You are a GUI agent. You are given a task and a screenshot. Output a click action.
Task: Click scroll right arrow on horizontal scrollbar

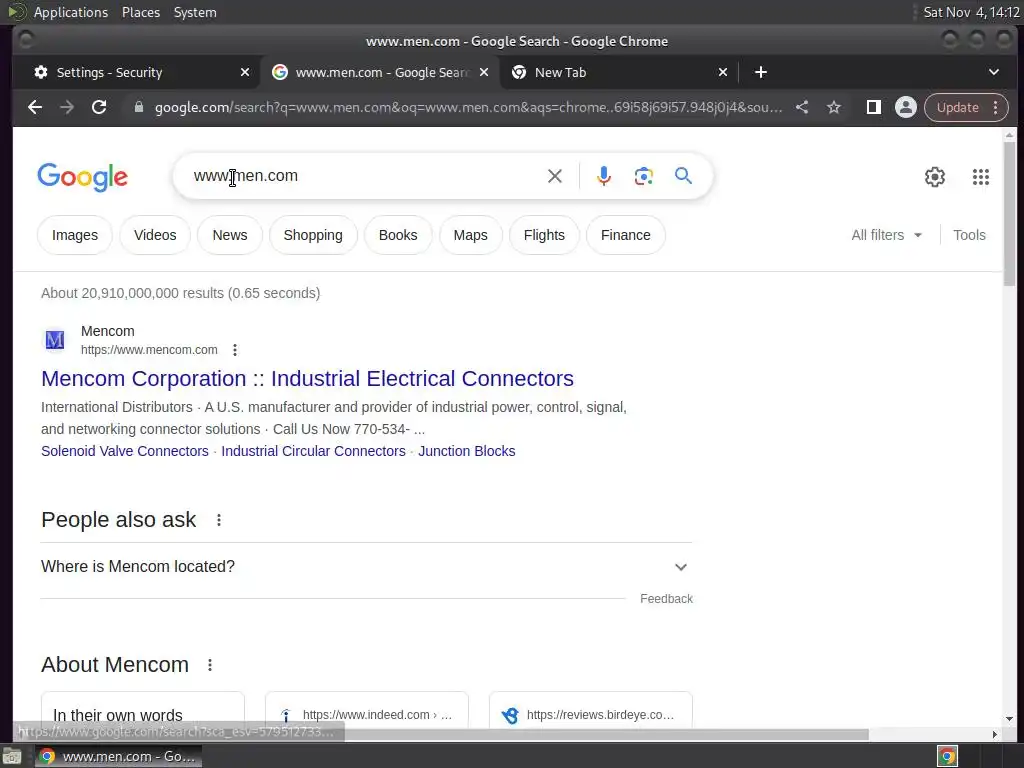pyautogui.click(x=995, y=735)
